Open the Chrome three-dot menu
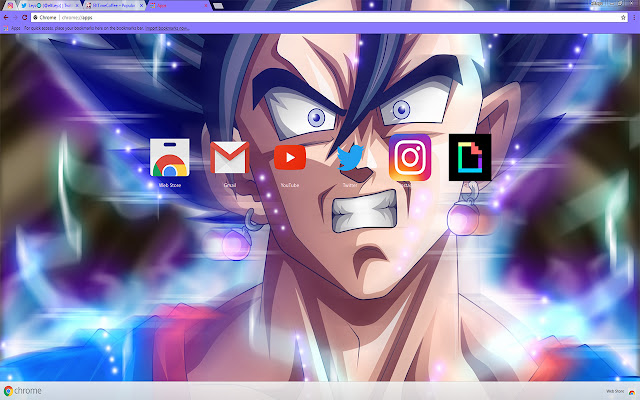 [x=632, y=18]
